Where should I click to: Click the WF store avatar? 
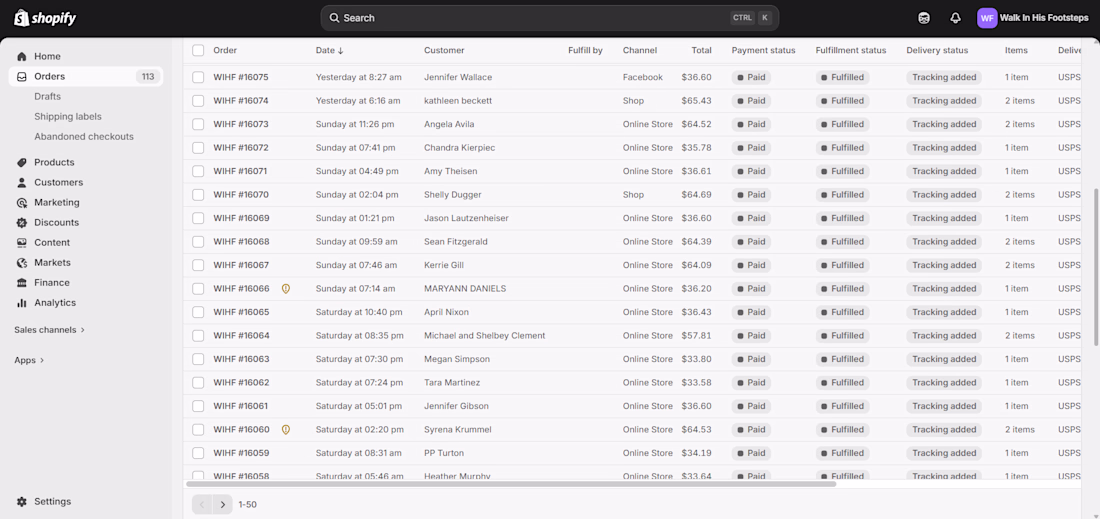click(986, 18)
